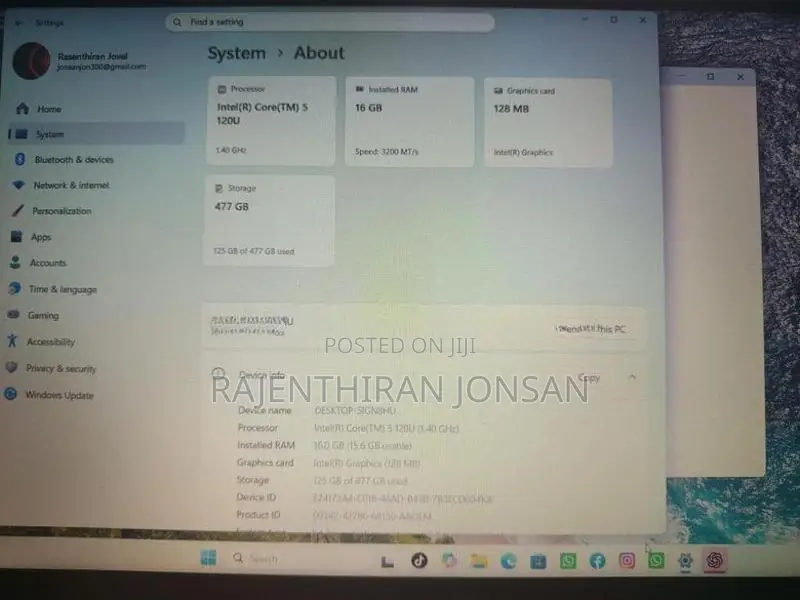Open Instagram from the taskbar
Screen dimensions: 800x600
coord(627,561)
